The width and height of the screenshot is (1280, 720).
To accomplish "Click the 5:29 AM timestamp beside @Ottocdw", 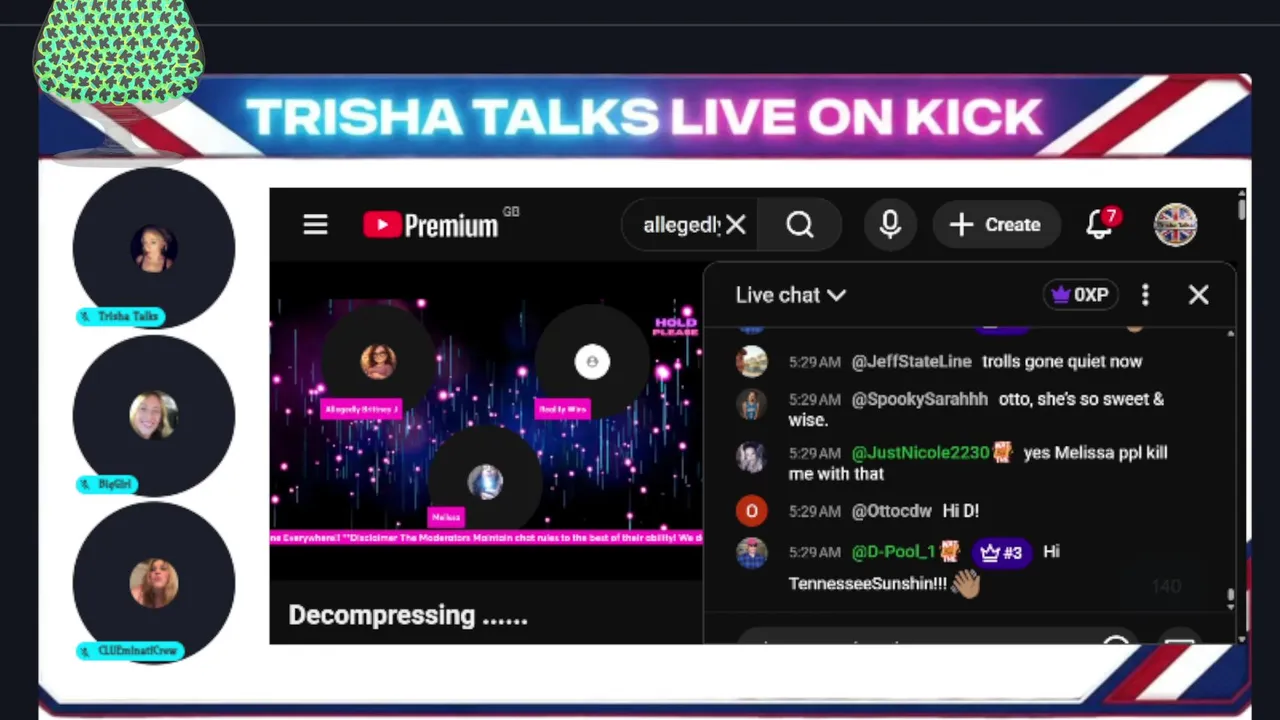I will [815, 511].
